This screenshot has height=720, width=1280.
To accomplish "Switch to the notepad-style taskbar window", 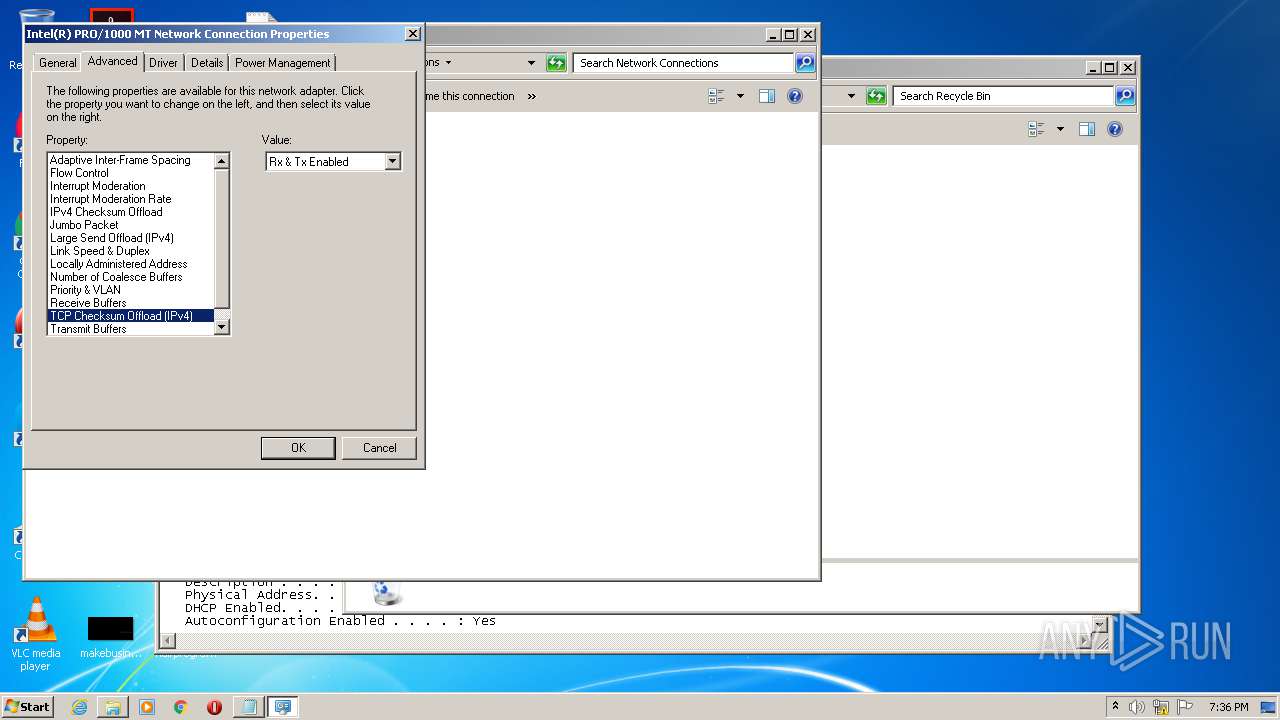I will 248,707.
